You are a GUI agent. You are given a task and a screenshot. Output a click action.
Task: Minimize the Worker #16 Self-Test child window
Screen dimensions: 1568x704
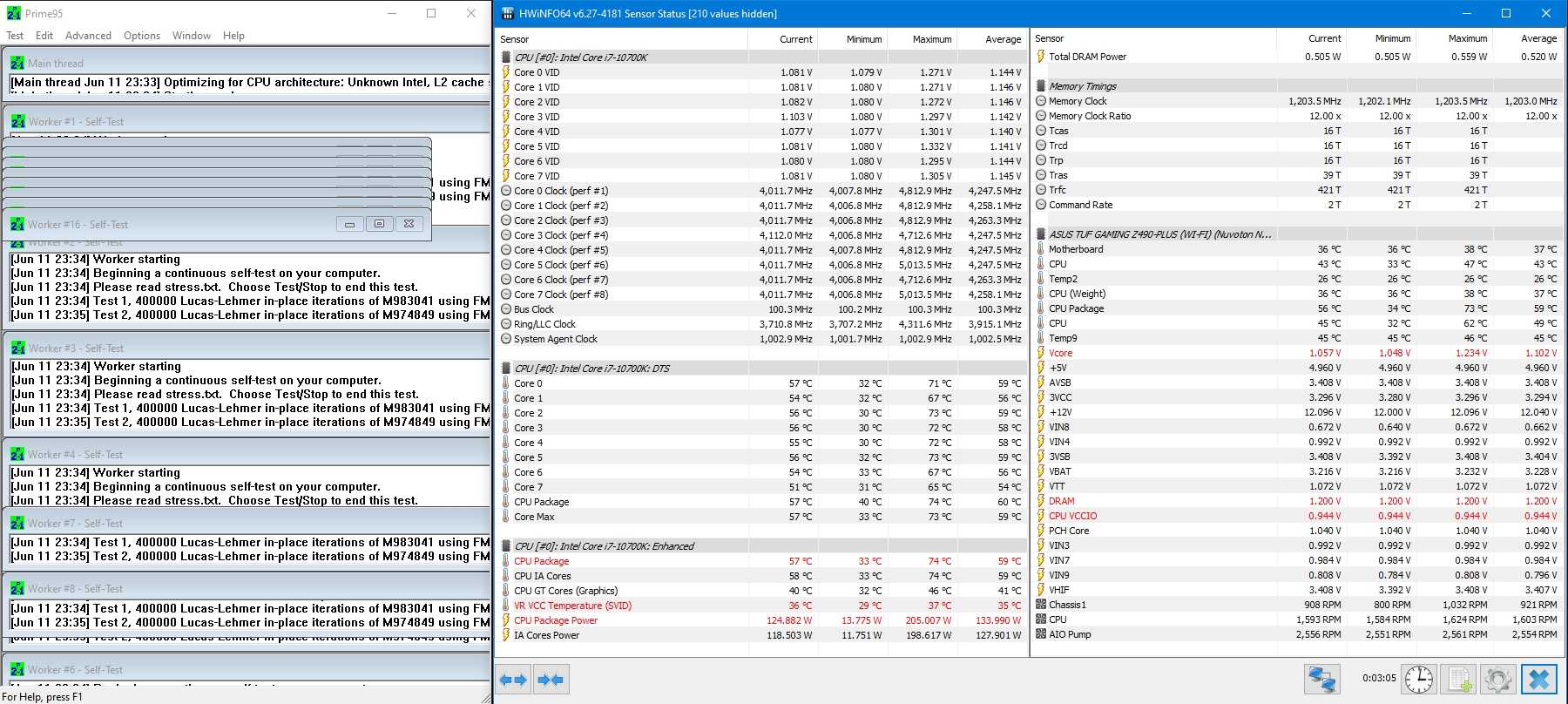tap(349, 224)
